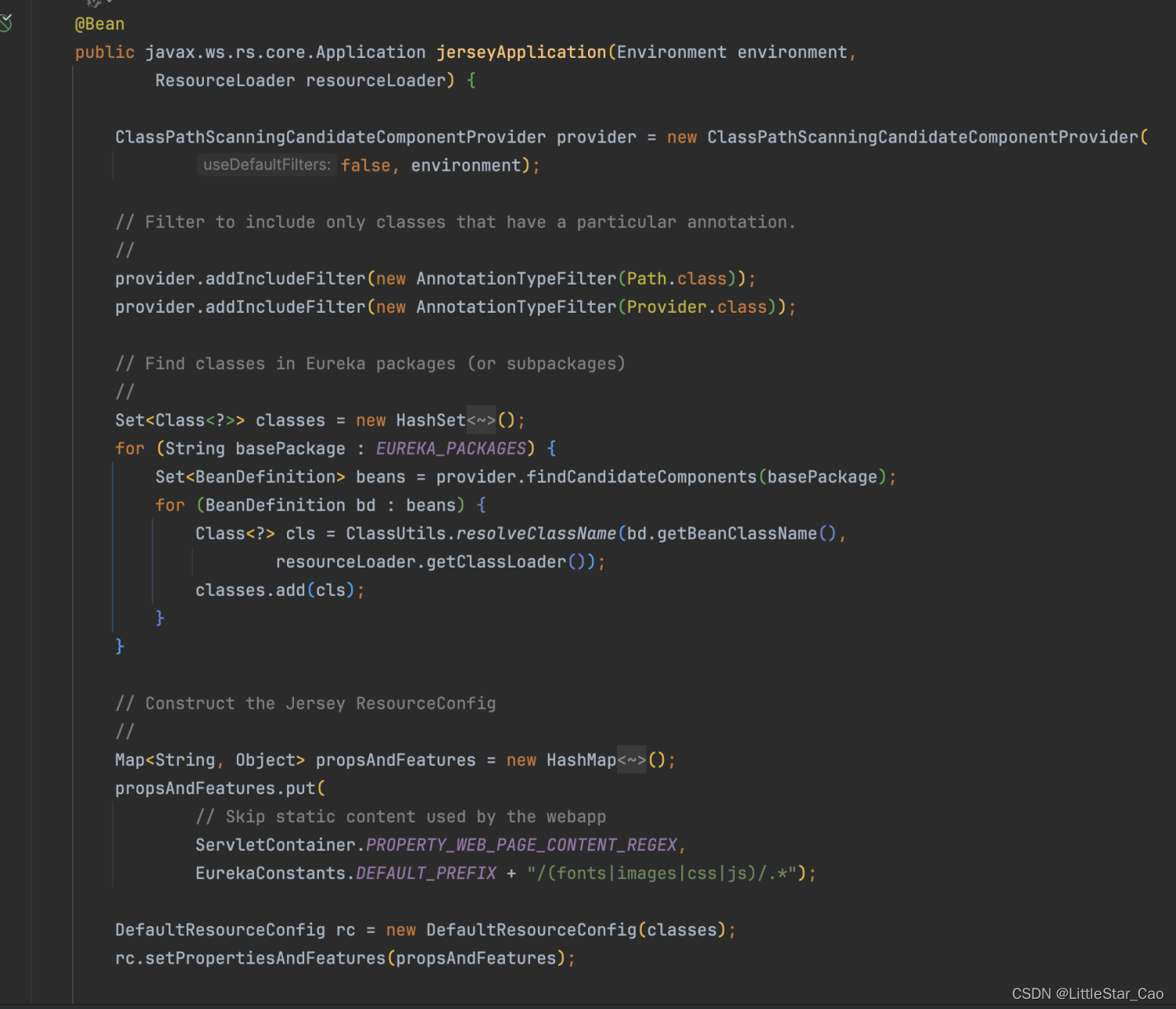This screenshot has height=1009, width=1176.
Task: Click the "/(fonts|images|css|js)/.*" string literal
Action: 662,873
